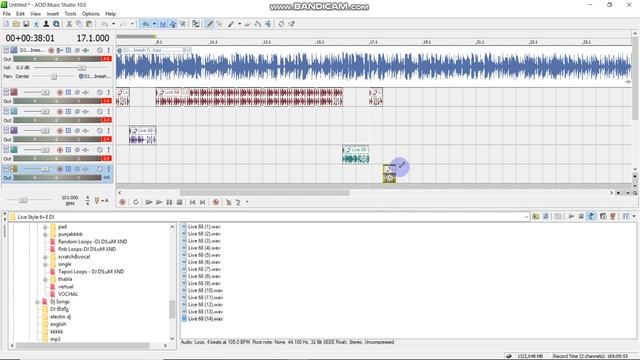Select the Draw pencil tool
Viewport: 640px width, 360px height.
coord(210,24)
